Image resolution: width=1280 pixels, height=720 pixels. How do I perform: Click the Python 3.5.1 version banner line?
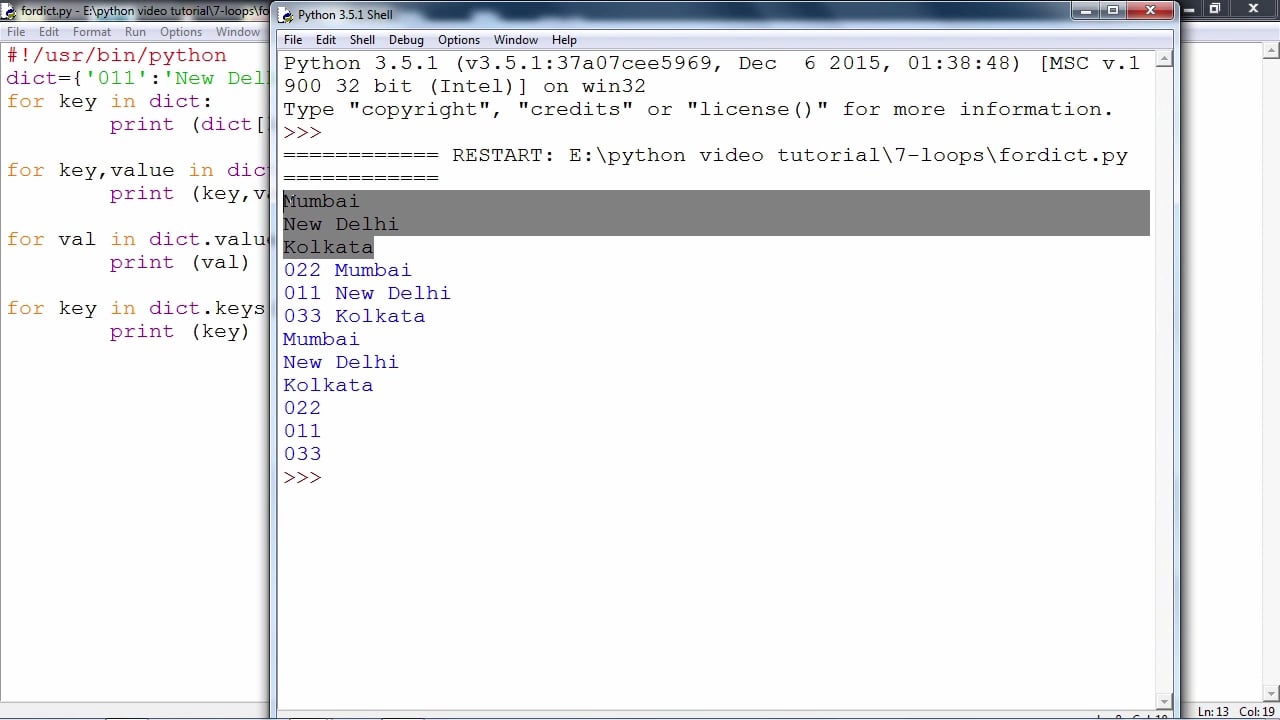coord(712,63)
